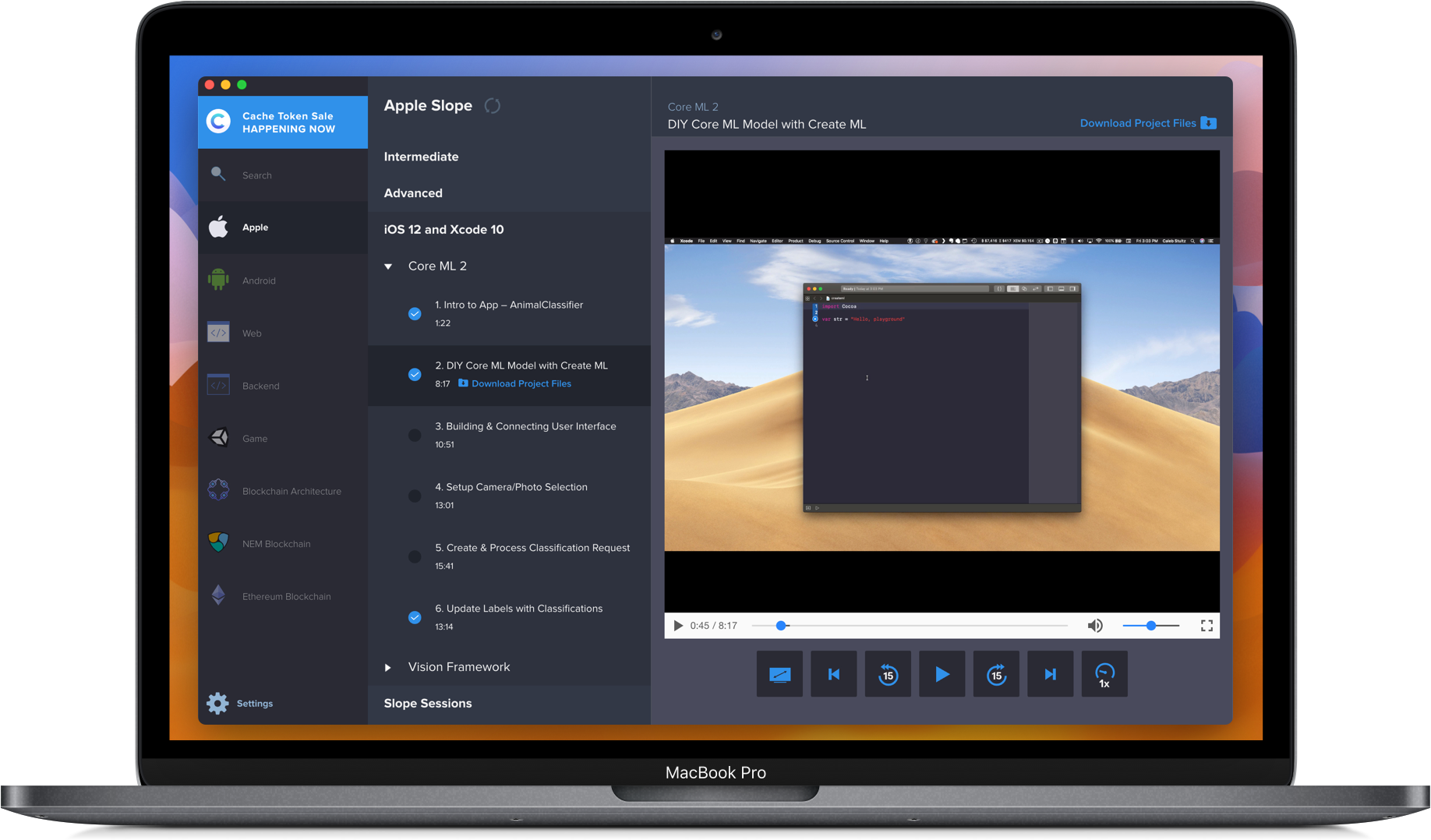
Task: Click the Search field in sidebar
Action: (283, 175)
